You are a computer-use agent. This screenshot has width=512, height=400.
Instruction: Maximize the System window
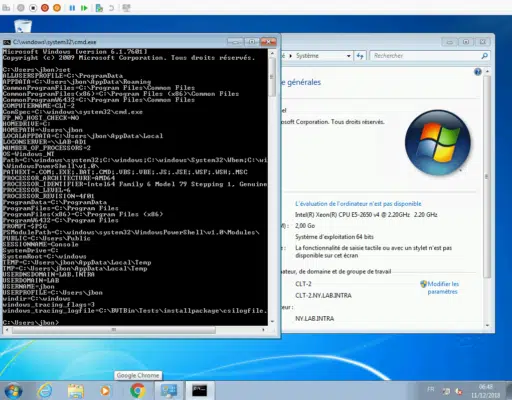coord(466,42)
